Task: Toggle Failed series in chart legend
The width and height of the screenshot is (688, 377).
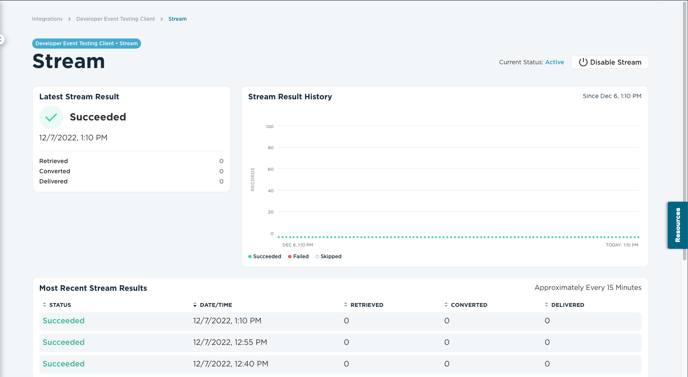Action: pos(298,256)
